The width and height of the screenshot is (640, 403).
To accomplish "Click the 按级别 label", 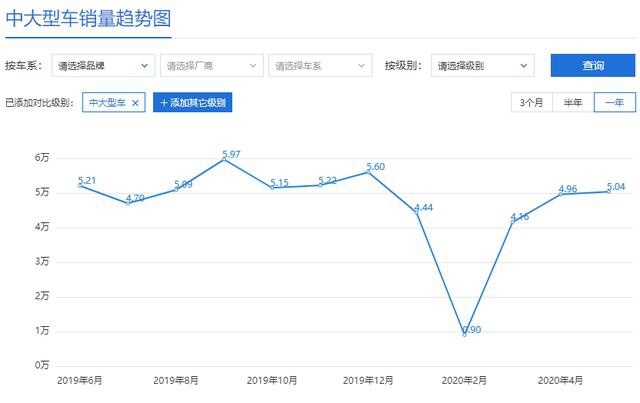I will tap(403, 65).
